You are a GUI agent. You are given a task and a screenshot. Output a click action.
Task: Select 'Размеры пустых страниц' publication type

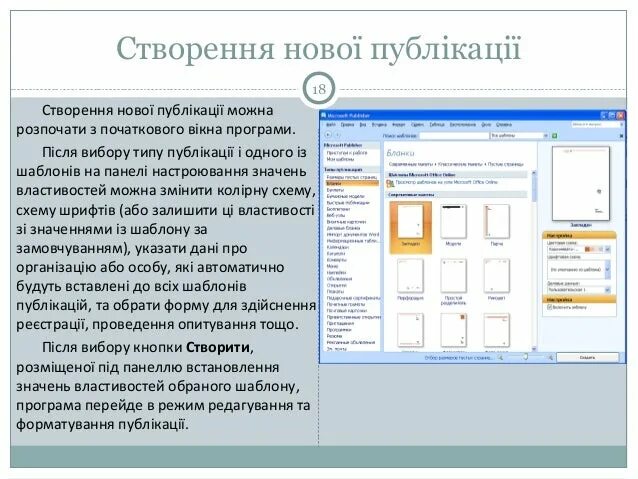click(x=352, y=177)
